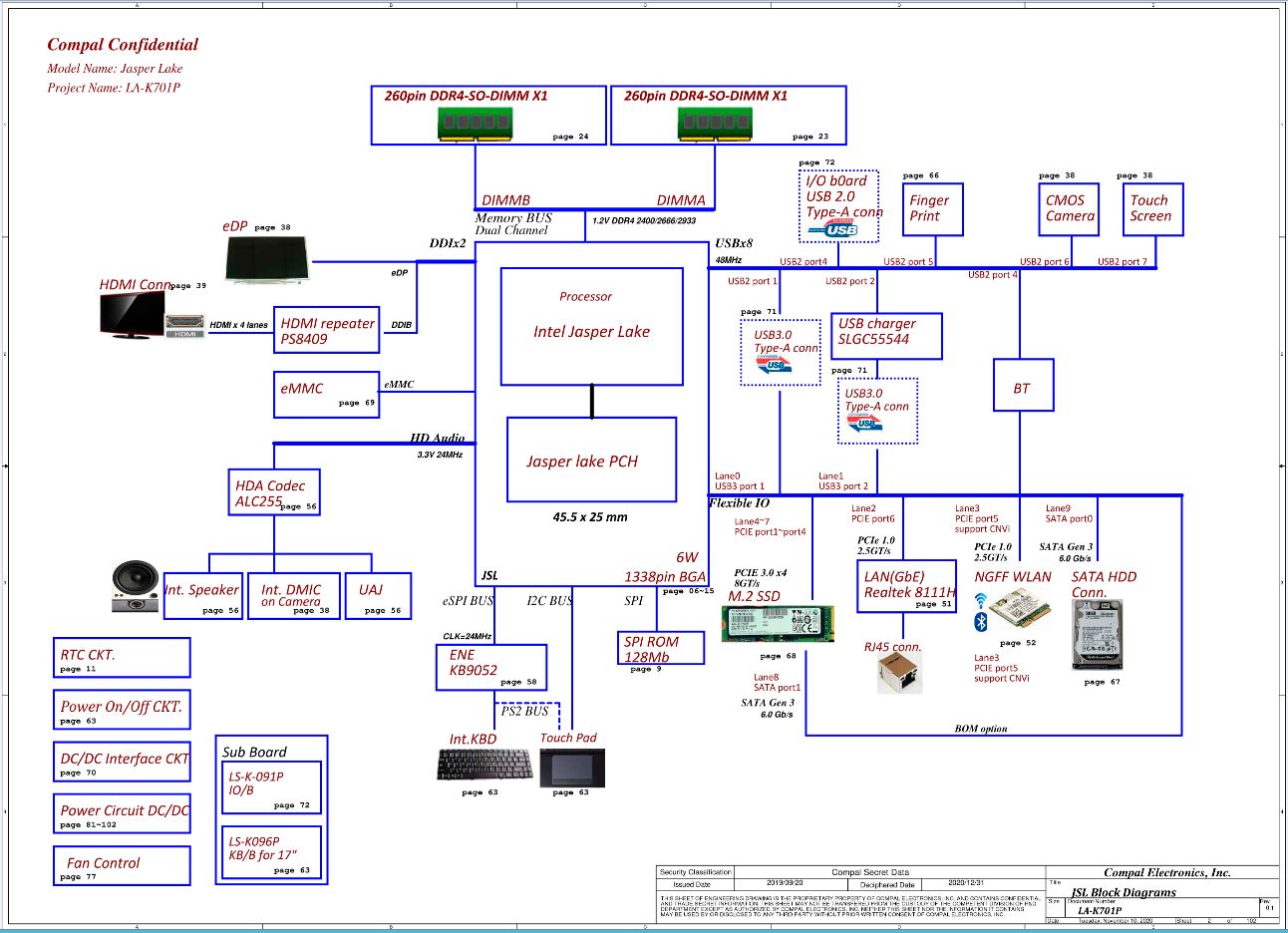Click the SATA HDD drive image
Viewport: 1288px width, 933px height.
coord(1097,635)
